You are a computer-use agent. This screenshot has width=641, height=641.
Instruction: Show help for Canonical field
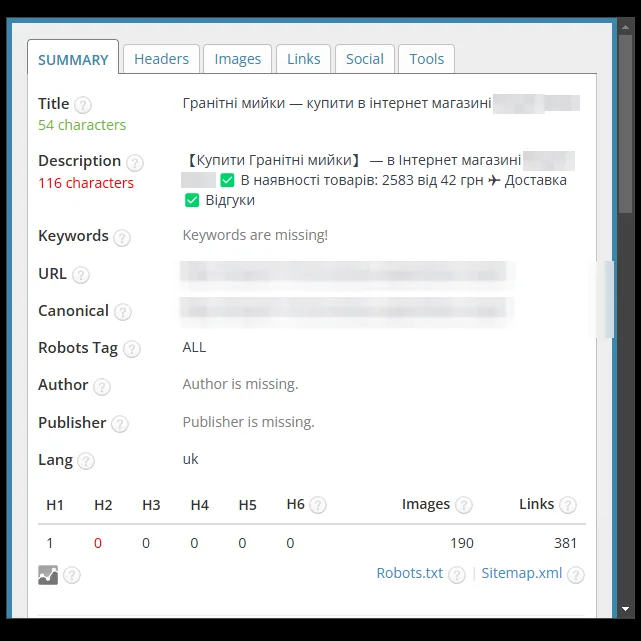tap(123, 312)
